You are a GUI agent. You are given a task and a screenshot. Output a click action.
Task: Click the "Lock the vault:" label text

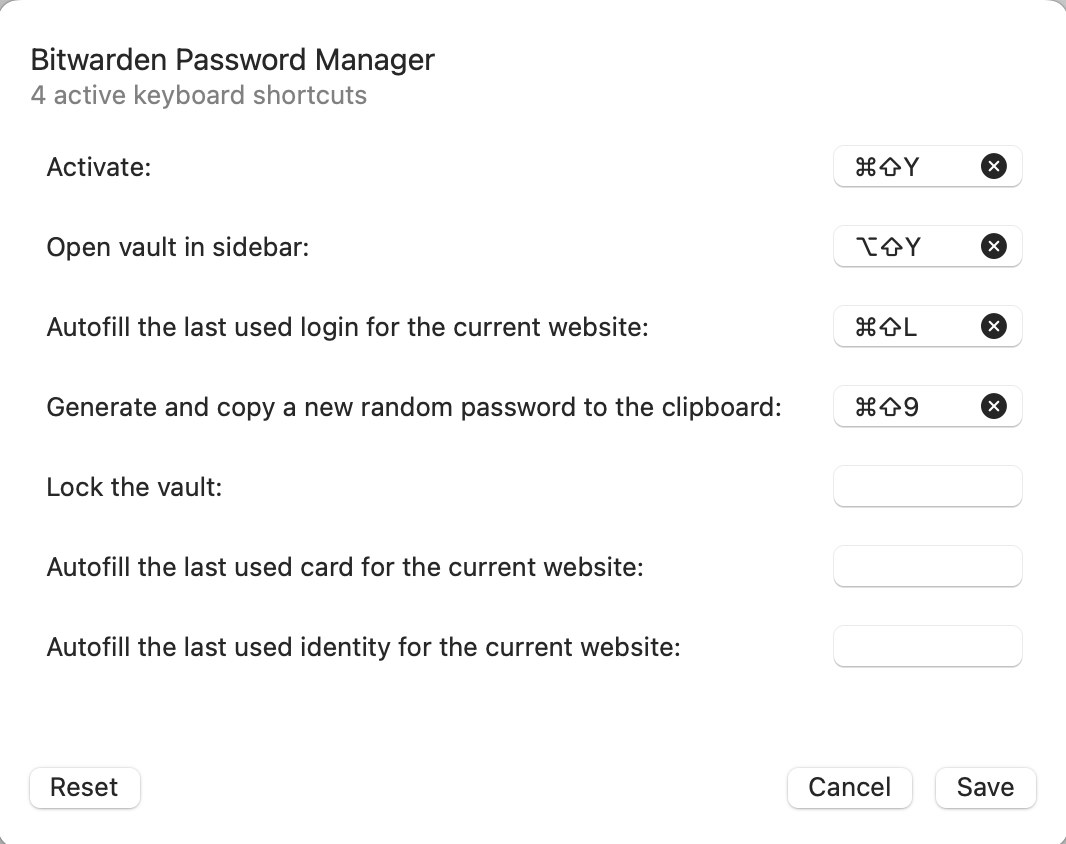click(x=134, y=488)
